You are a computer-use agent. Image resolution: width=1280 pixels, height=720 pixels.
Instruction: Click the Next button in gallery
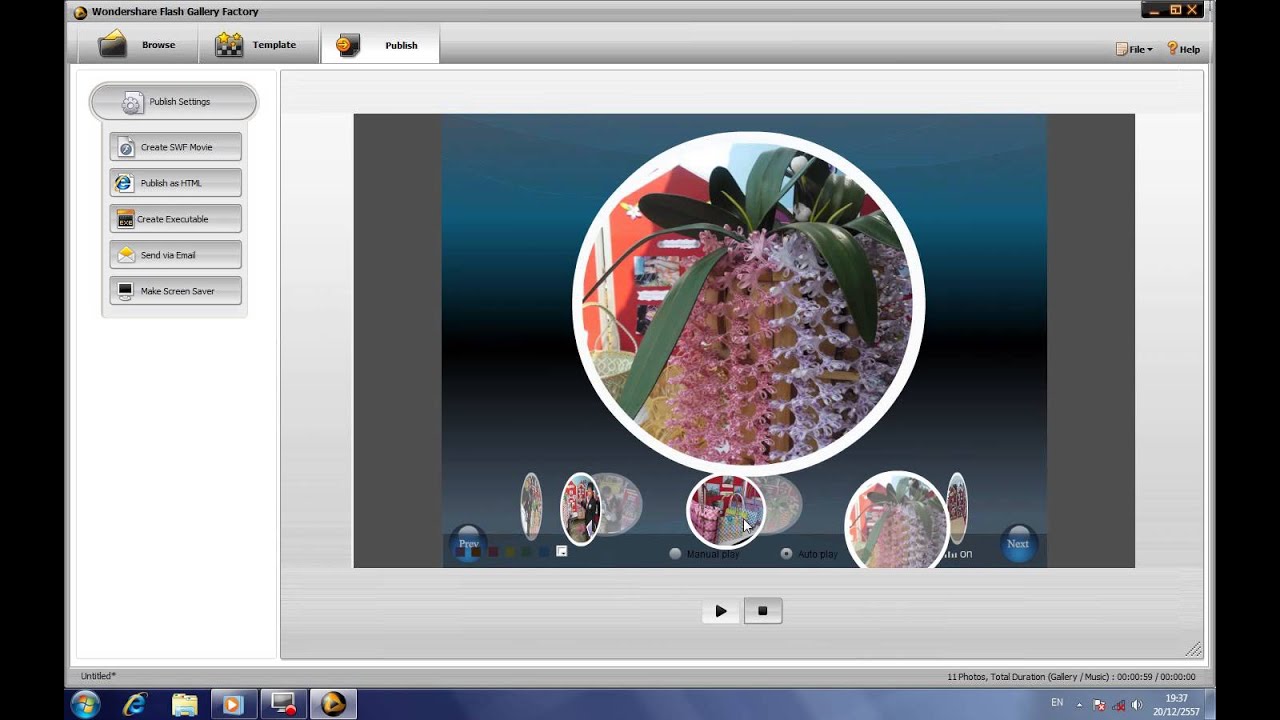(x=1018, y=544)
